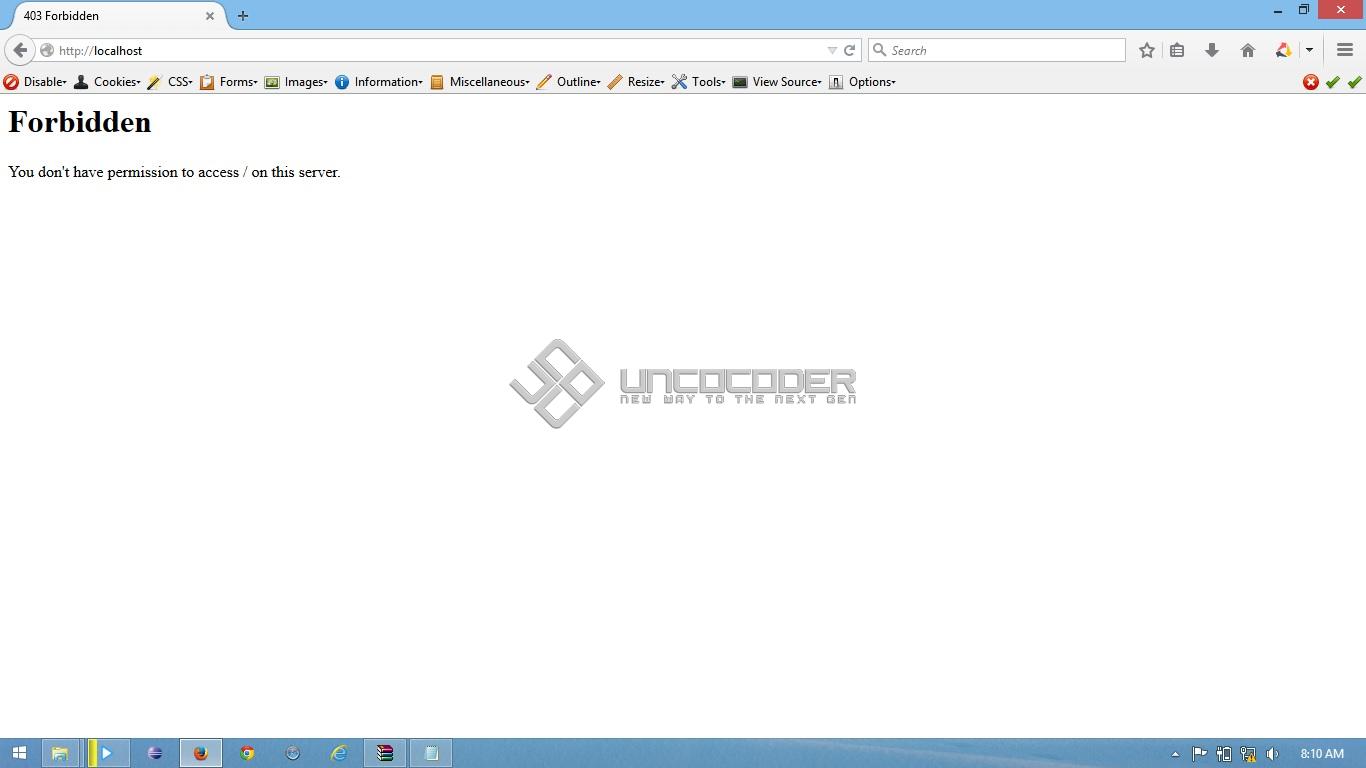The width and height of the screenshot is (1366, 768).
Task: Click the Forbidden heading text
Action: coord(80,122)
